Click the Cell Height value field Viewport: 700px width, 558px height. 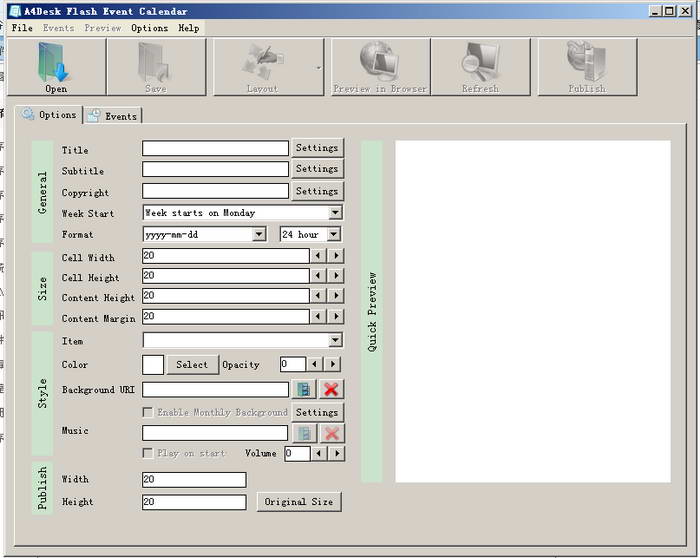click(225, 275)
